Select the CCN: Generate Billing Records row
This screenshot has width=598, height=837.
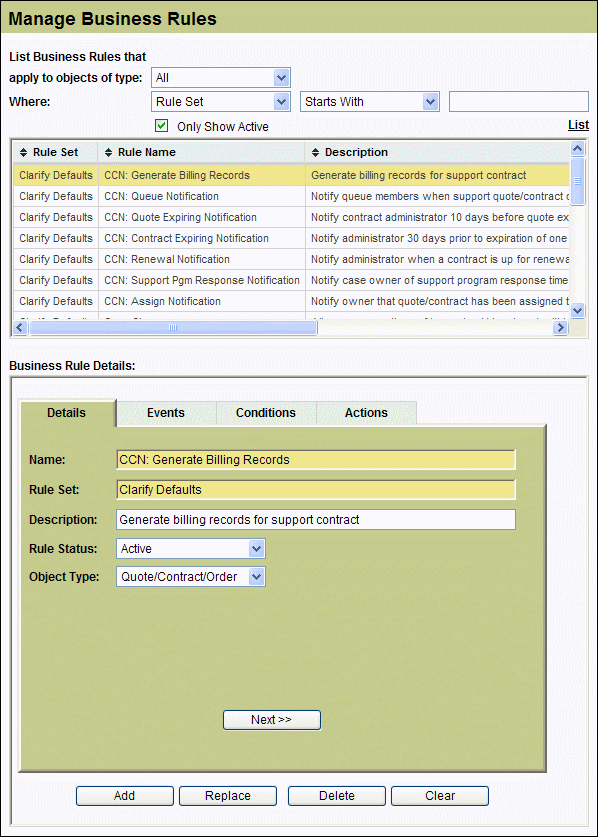pyautogui.click(x=292, y=175)
